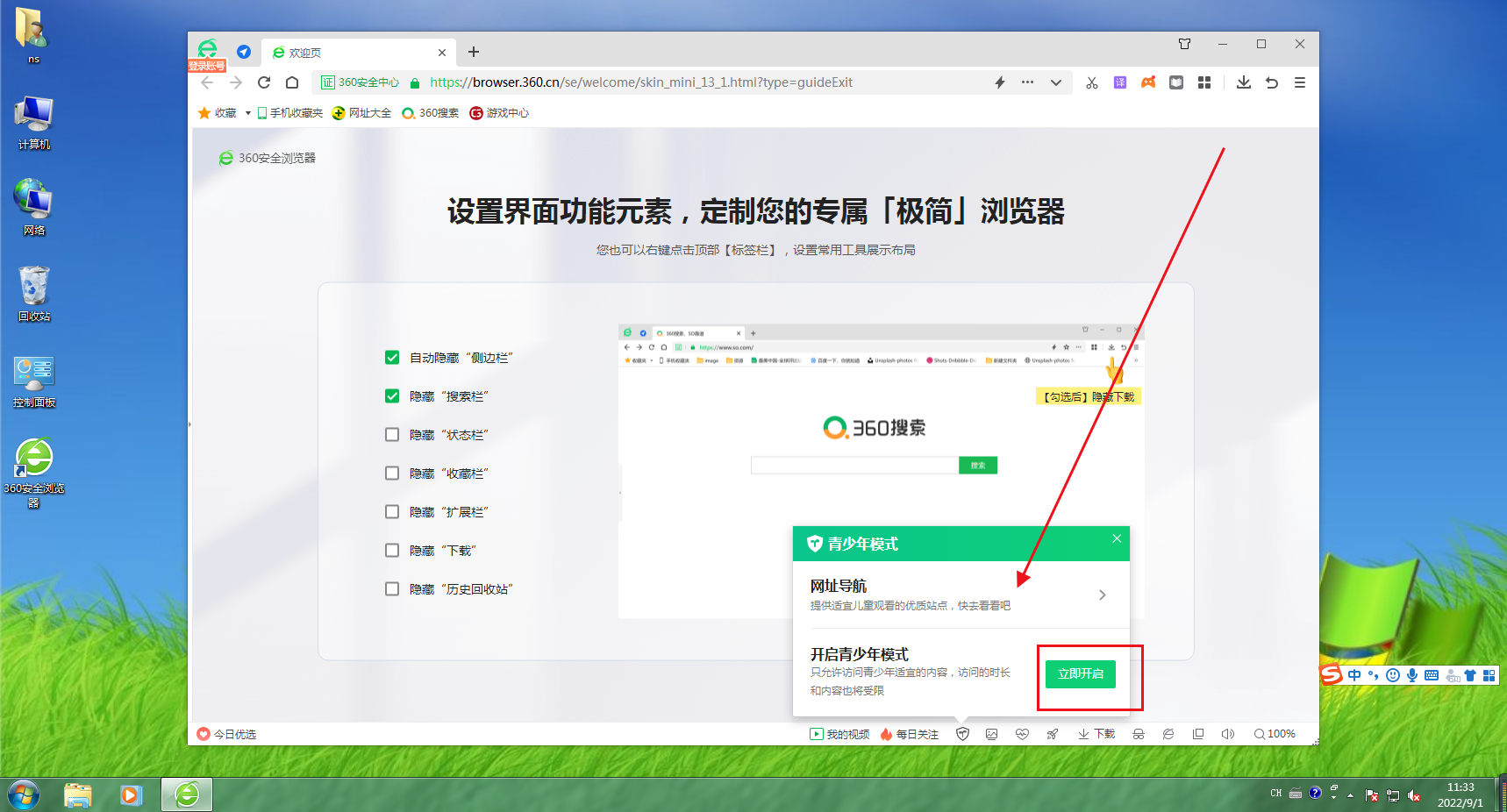Mute page sound via speaker icon
The image size is (1507, 812).
click(1228, 734)
